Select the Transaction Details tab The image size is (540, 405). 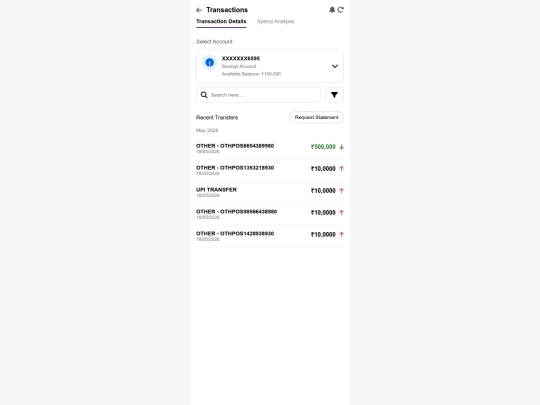click(x=221, y=21)
